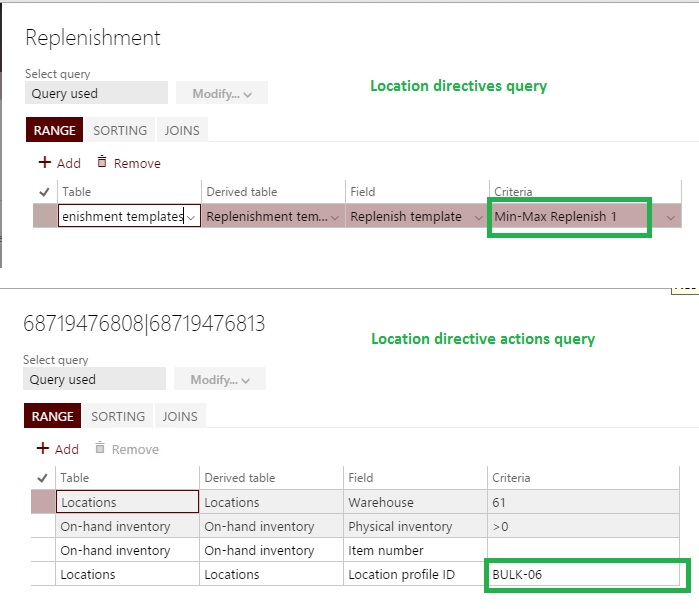Screen dimensions: 699x609
Task: Open the lower Modify... dropdown
Action: (x=220, y=380)
